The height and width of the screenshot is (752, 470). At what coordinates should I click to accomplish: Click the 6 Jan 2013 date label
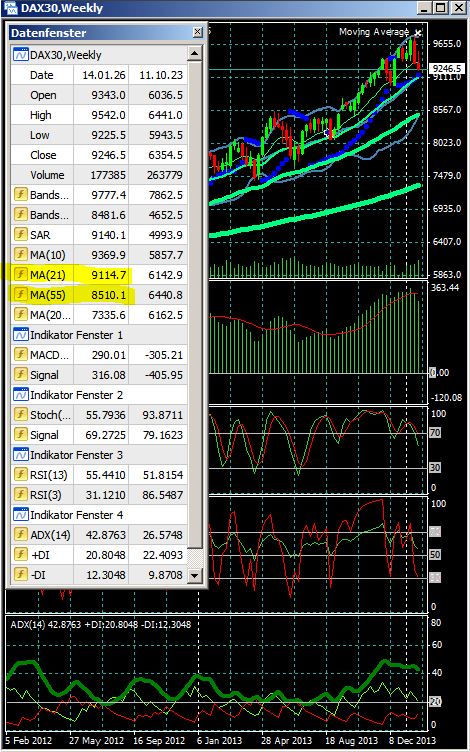pos(220,740)
